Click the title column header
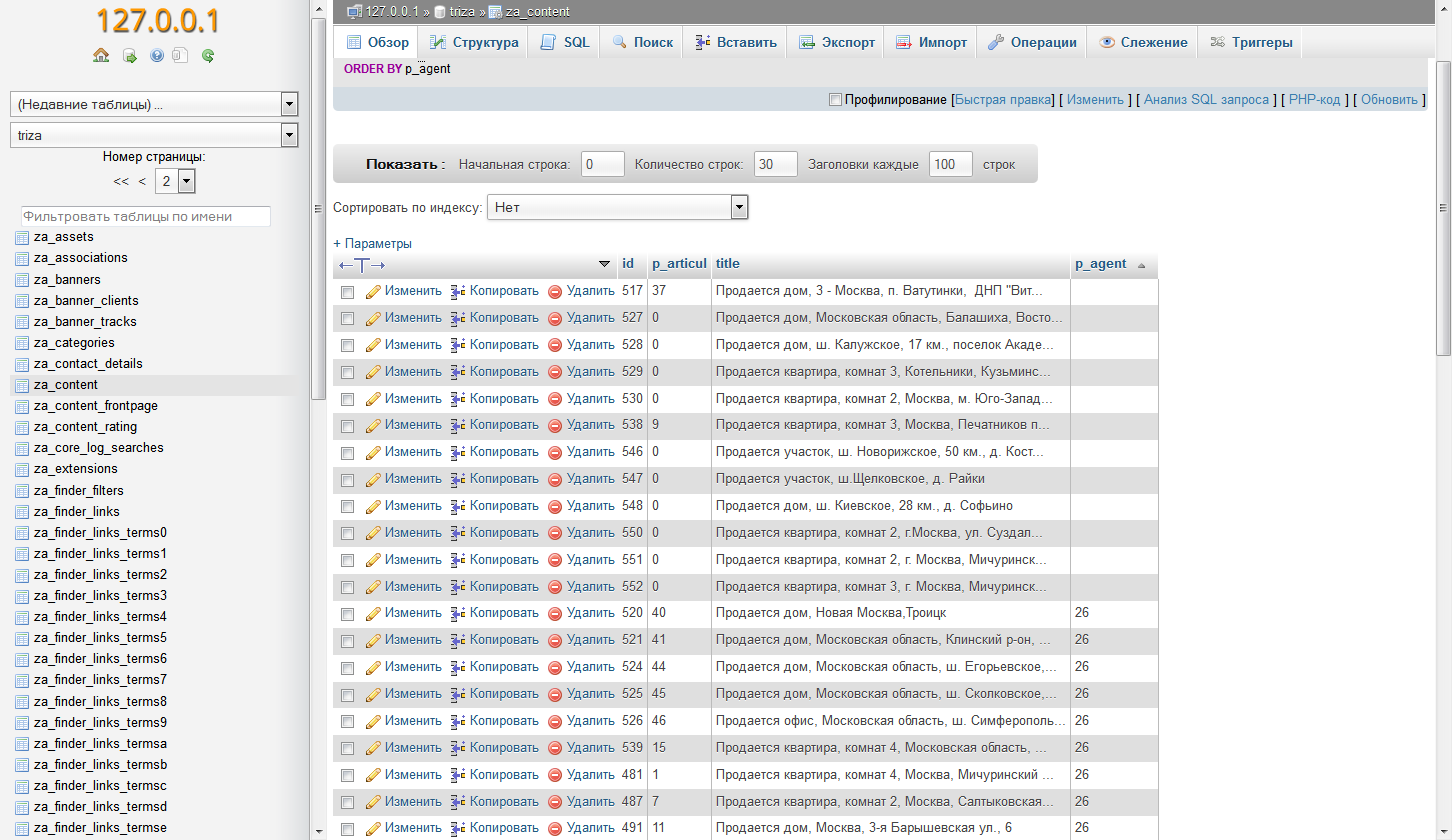 pos(728,264)
